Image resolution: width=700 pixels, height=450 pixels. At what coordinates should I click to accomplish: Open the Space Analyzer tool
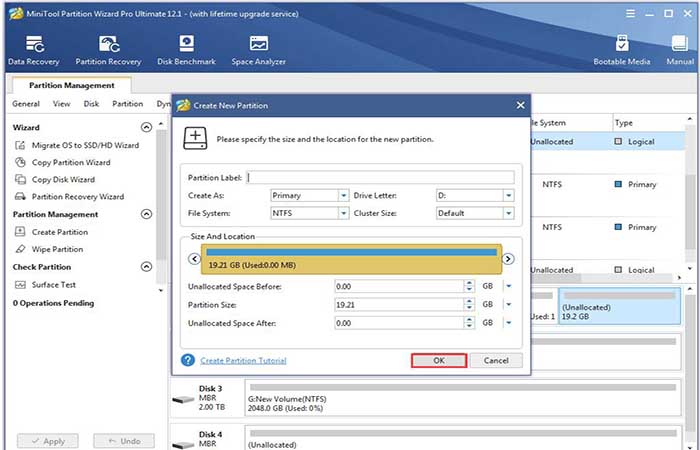[258, 50]
